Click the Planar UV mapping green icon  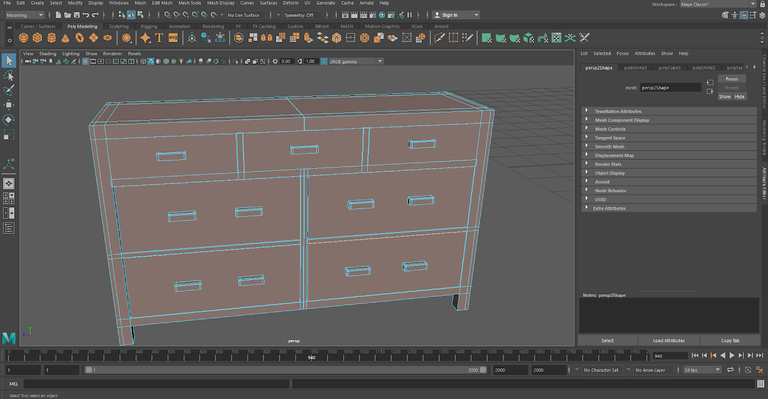(x=486, y=38)
